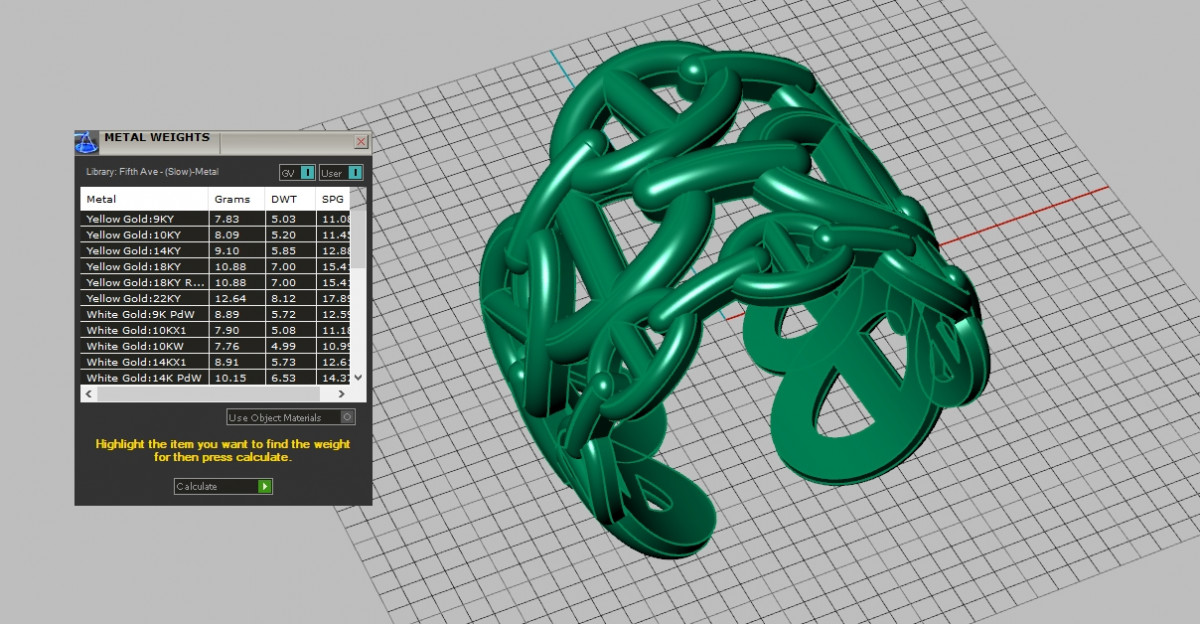This screenshot has width=1200, height=624.
Task: Click the green arrow on Calculate
Action: (x=264, y=486)
